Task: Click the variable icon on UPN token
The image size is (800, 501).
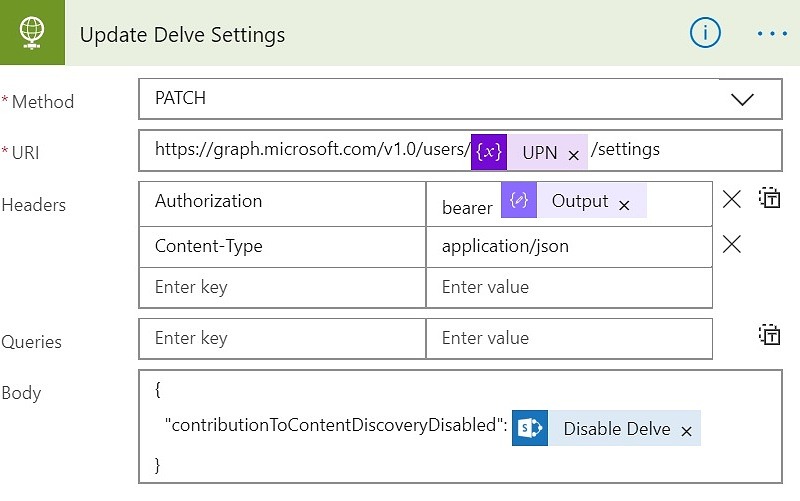Action: coord(489,152)
